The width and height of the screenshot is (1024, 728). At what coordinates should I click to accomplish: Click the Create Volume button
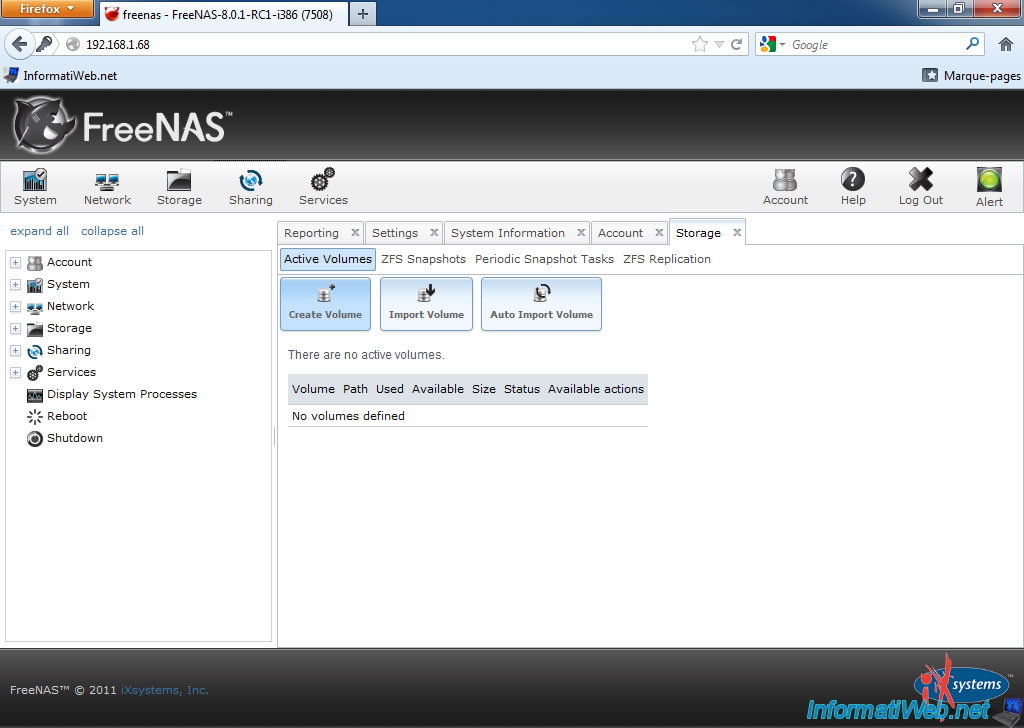click(325, 304)
